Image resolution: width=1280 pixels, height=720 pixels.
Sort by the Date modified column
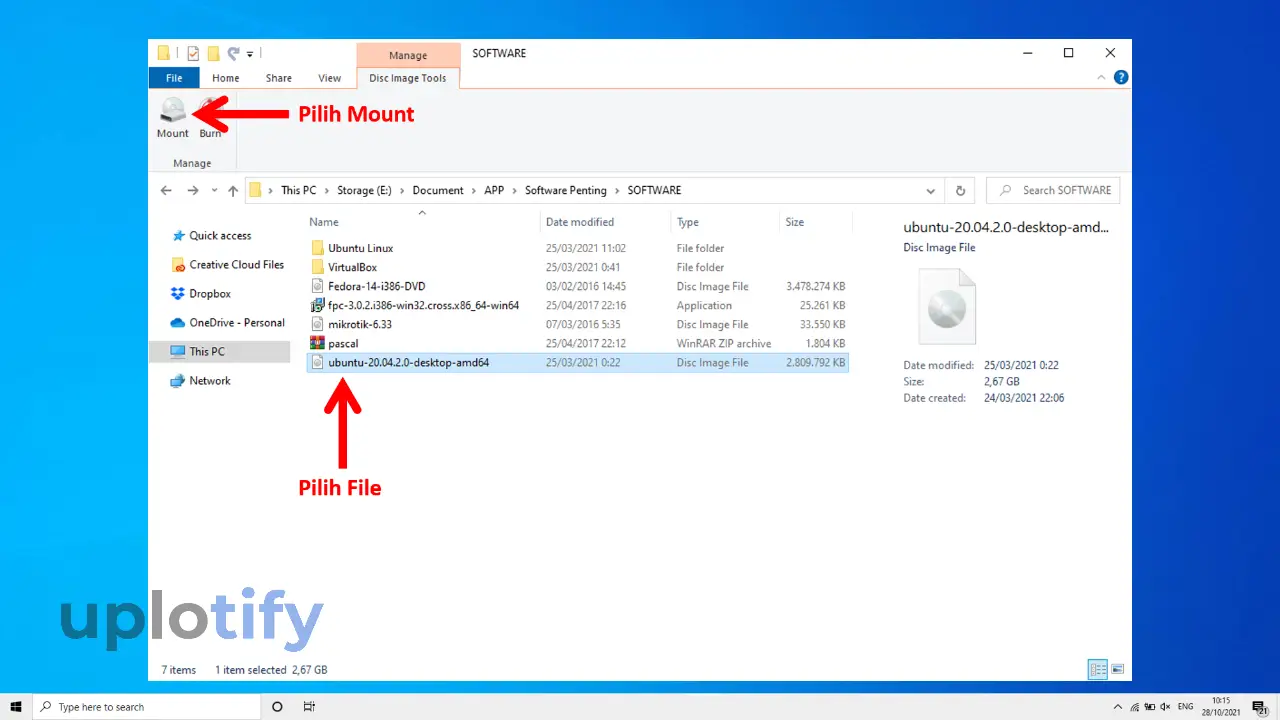tap(580, 222)
